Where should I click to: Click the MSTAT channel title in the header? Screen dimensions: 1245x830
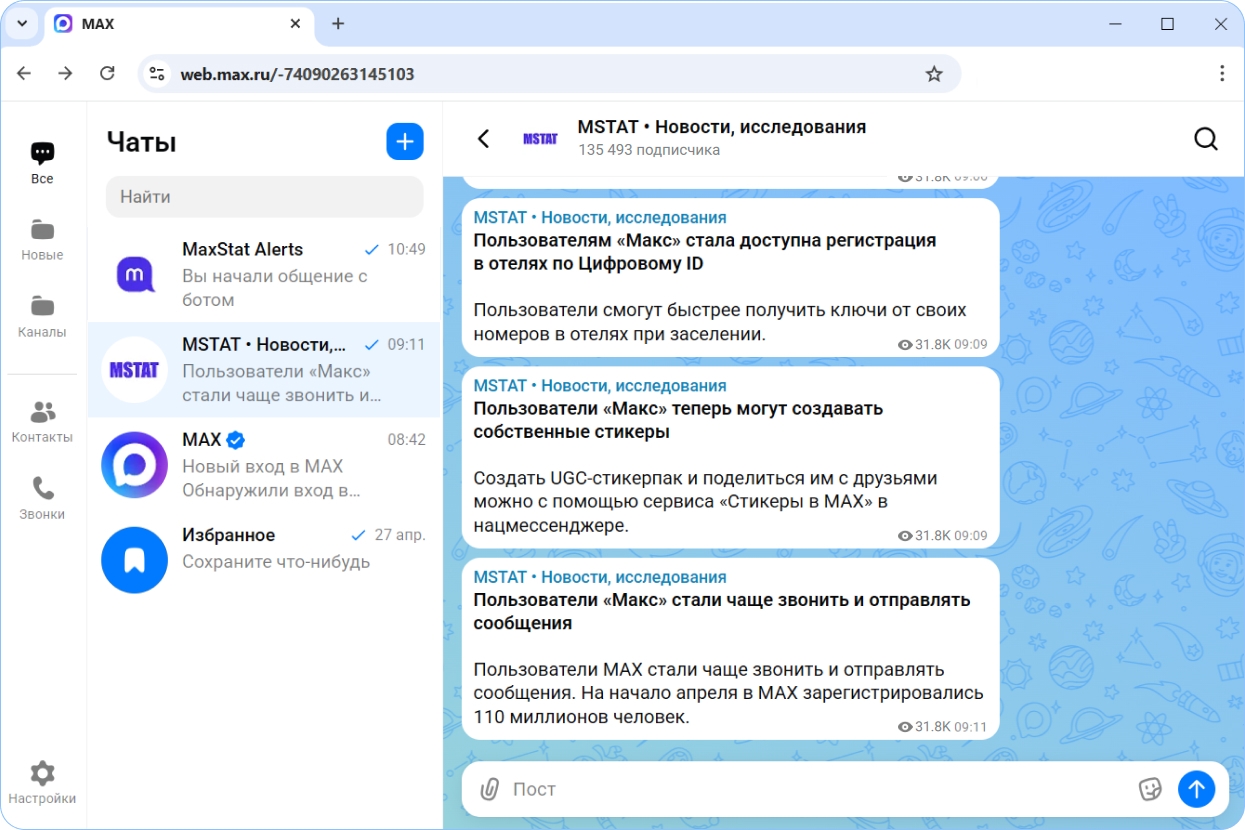[722, 127]
